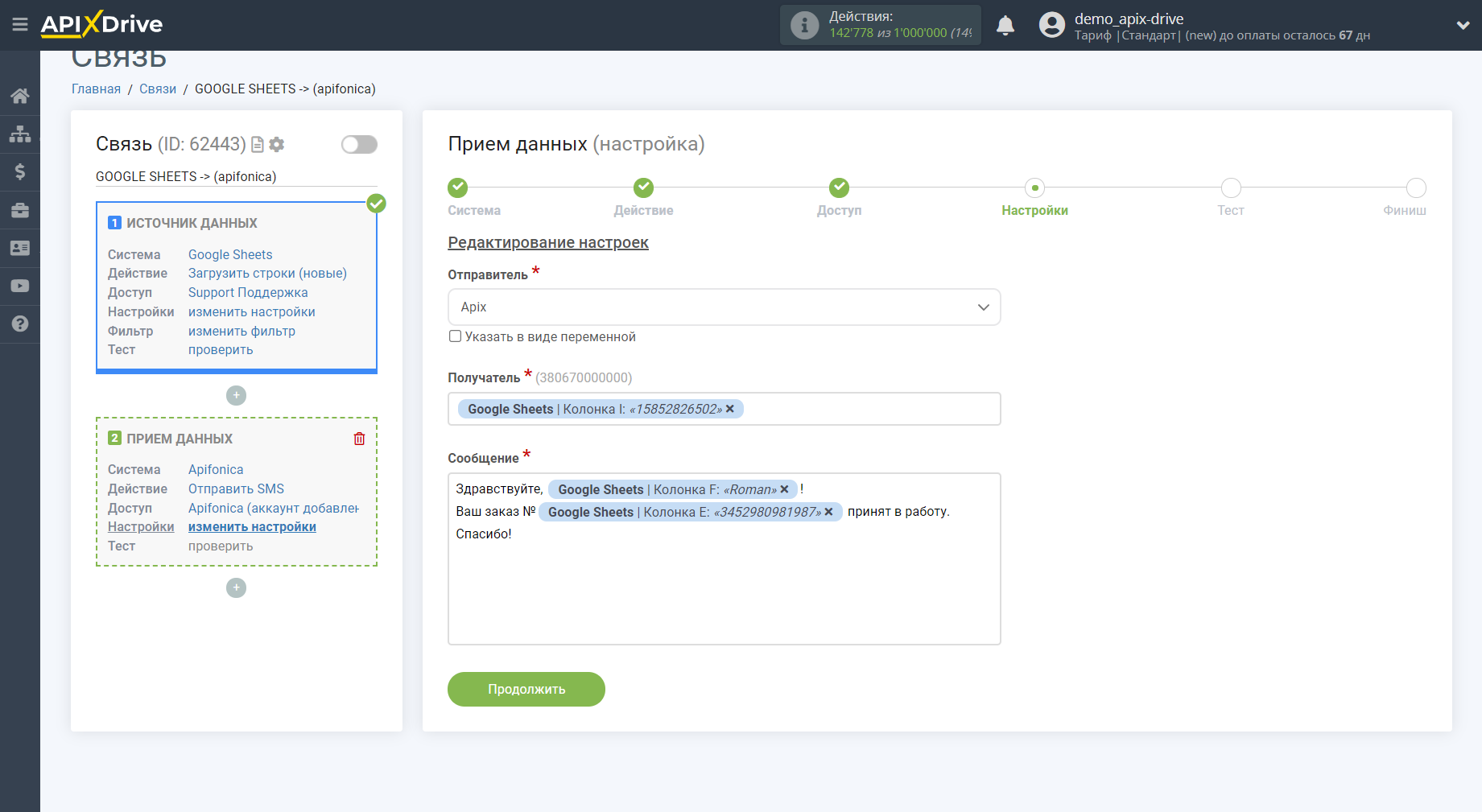Open the home icon in sidebar

pos(20,96)
